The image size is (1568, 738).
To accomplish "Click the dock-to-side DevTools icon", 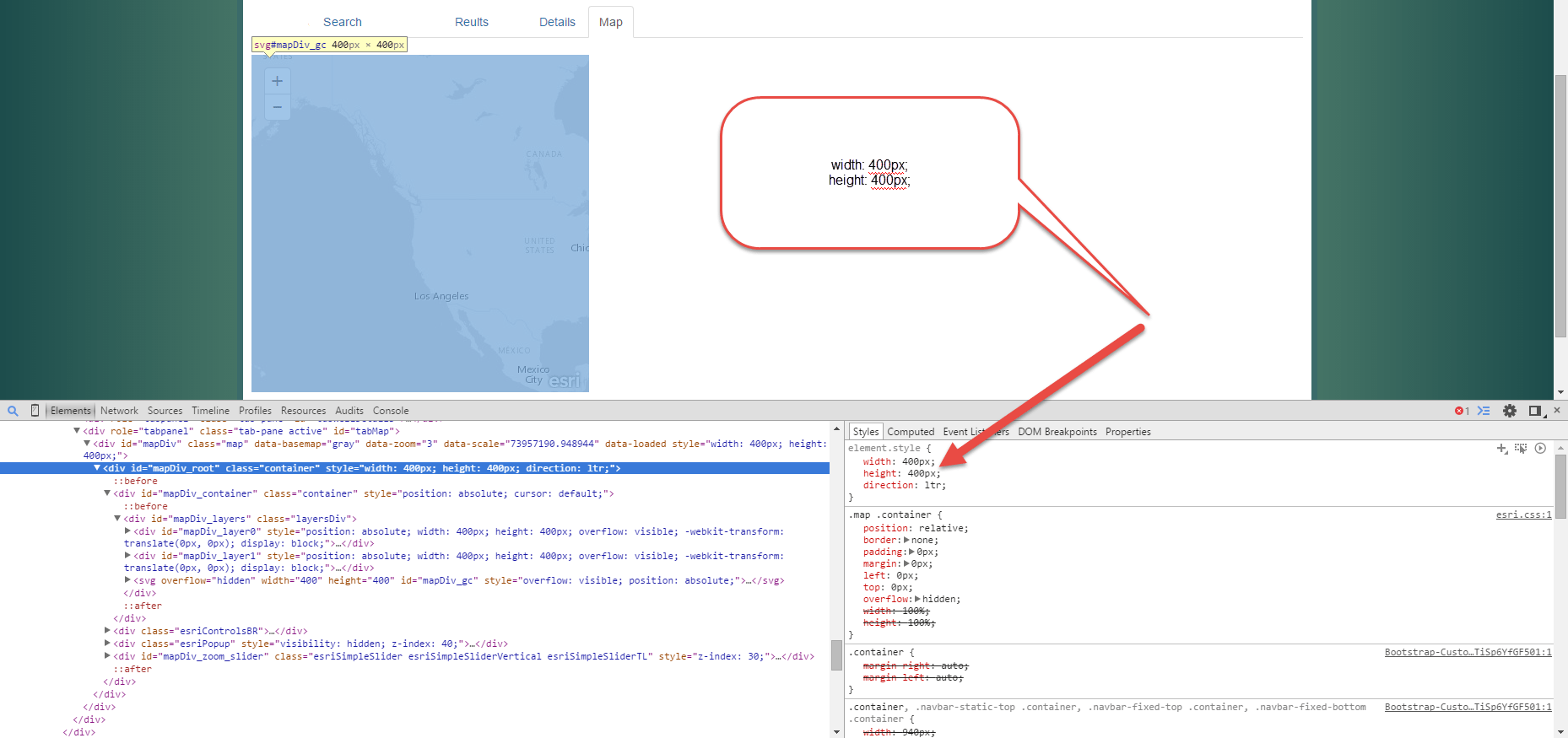I will point(1536,411).
